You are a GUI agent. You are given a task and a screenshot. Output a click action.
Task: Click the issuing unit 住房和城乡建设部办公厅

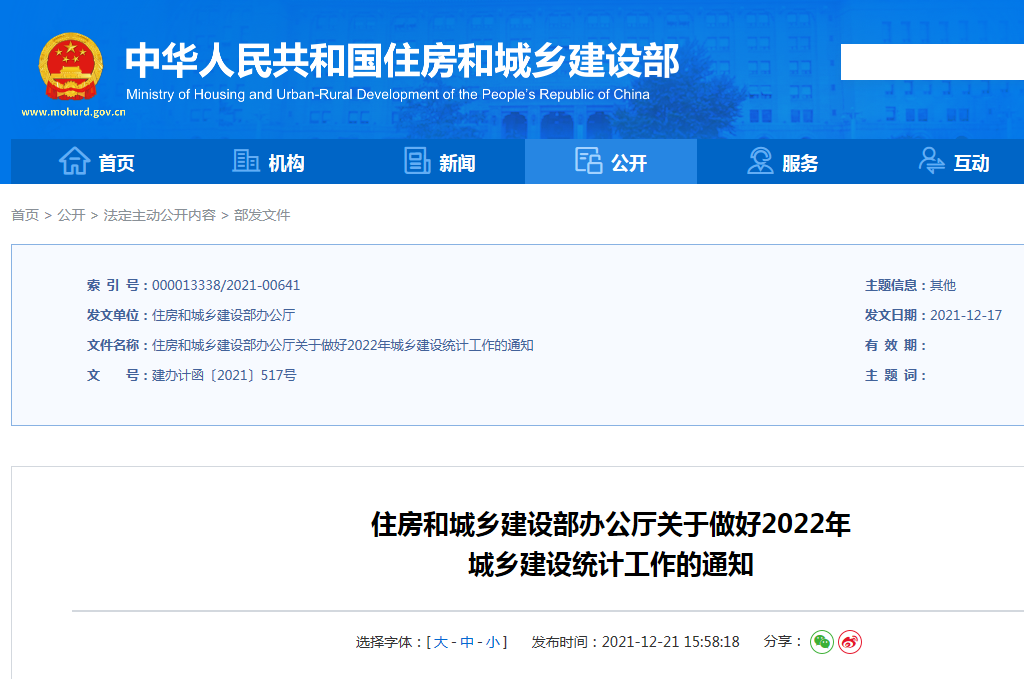click(223, 315)
